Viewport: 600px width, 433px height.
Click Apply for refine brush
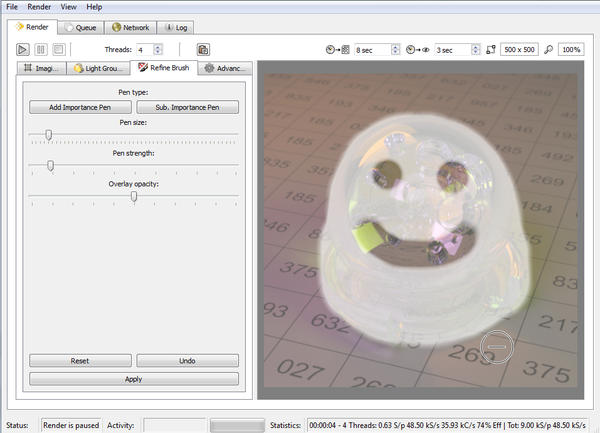(134, 379)
